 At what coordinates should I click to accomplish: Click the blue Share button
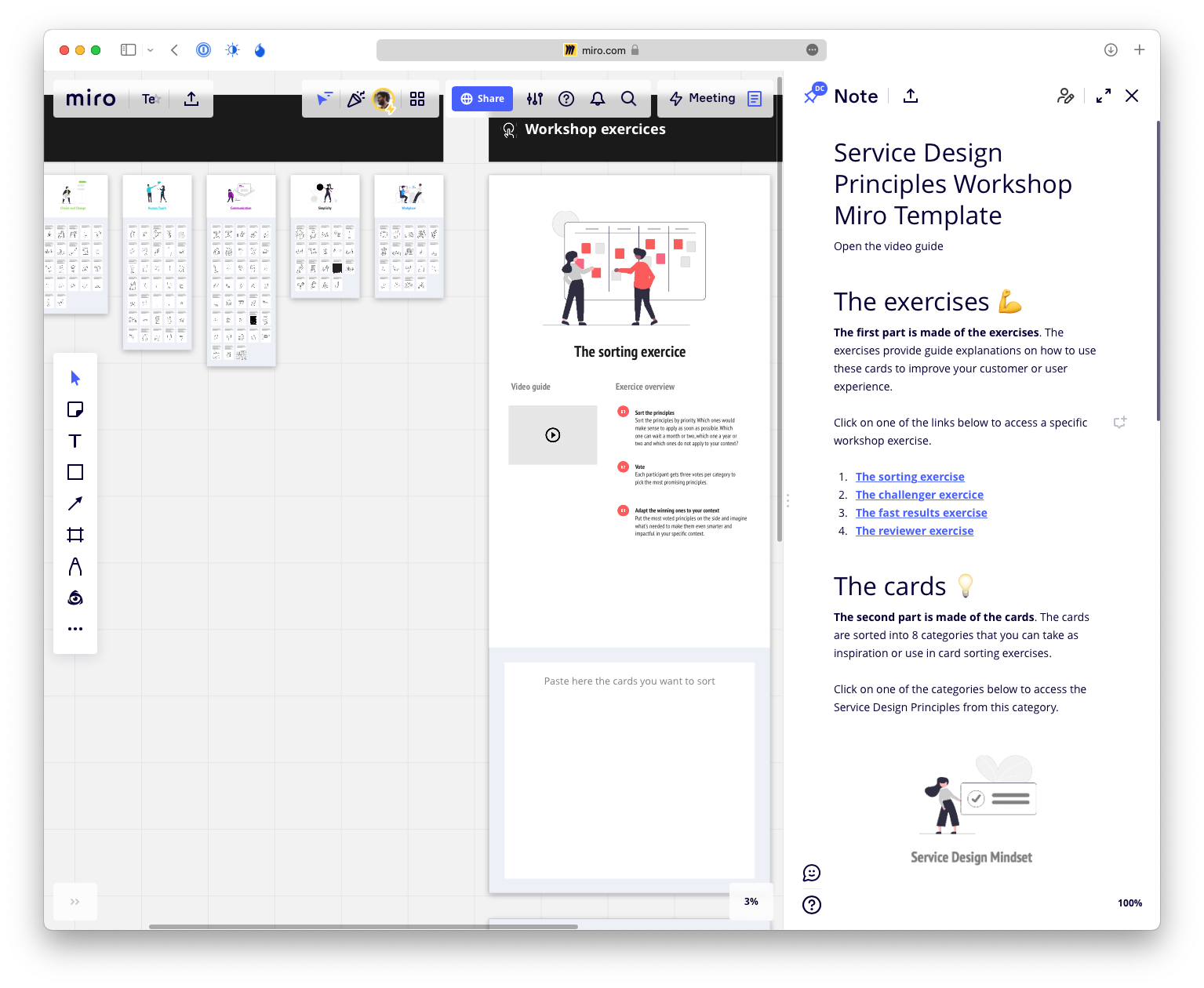pyautogui.click(x=482, y=99)
